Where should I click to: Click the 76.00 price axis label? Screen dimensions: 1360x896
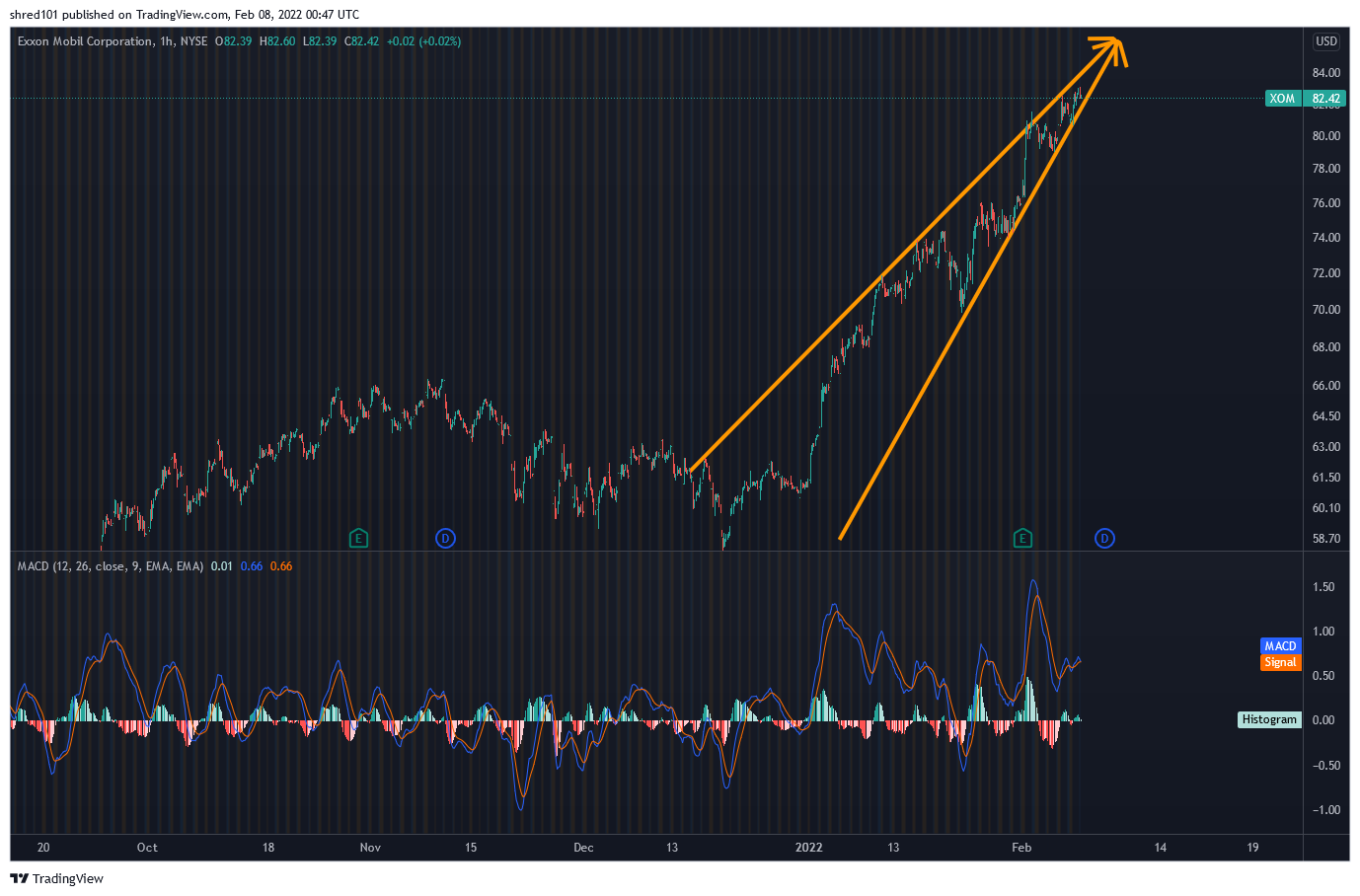coord(1326,203)
